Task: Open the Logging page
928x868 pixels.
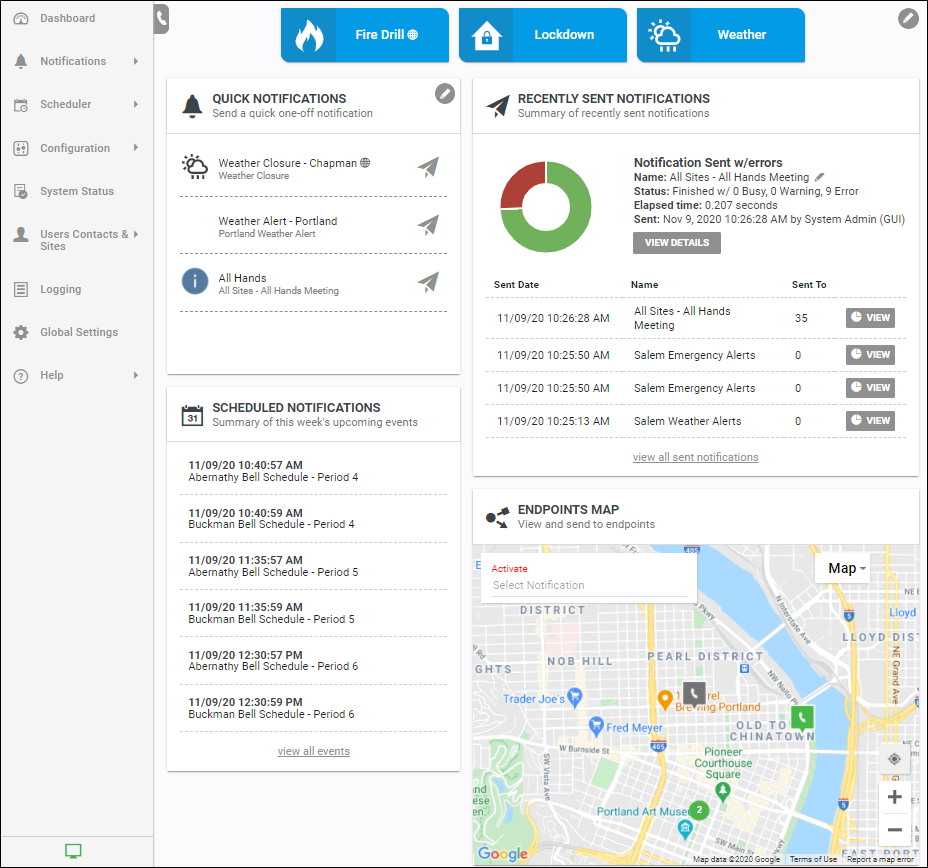Action: pyautogui.click(x=60, y=289)
